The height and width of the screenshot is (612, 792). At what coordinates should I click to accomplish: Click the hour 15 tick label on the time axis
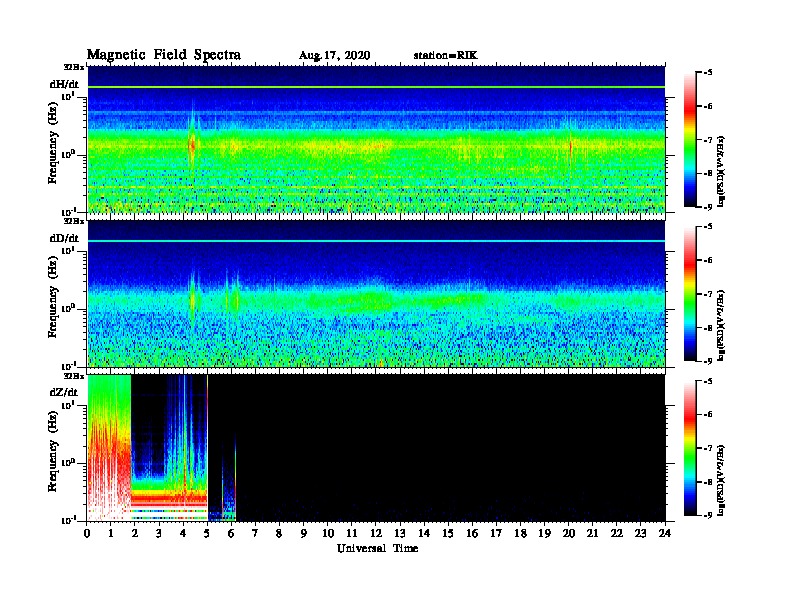pos(448,534)
